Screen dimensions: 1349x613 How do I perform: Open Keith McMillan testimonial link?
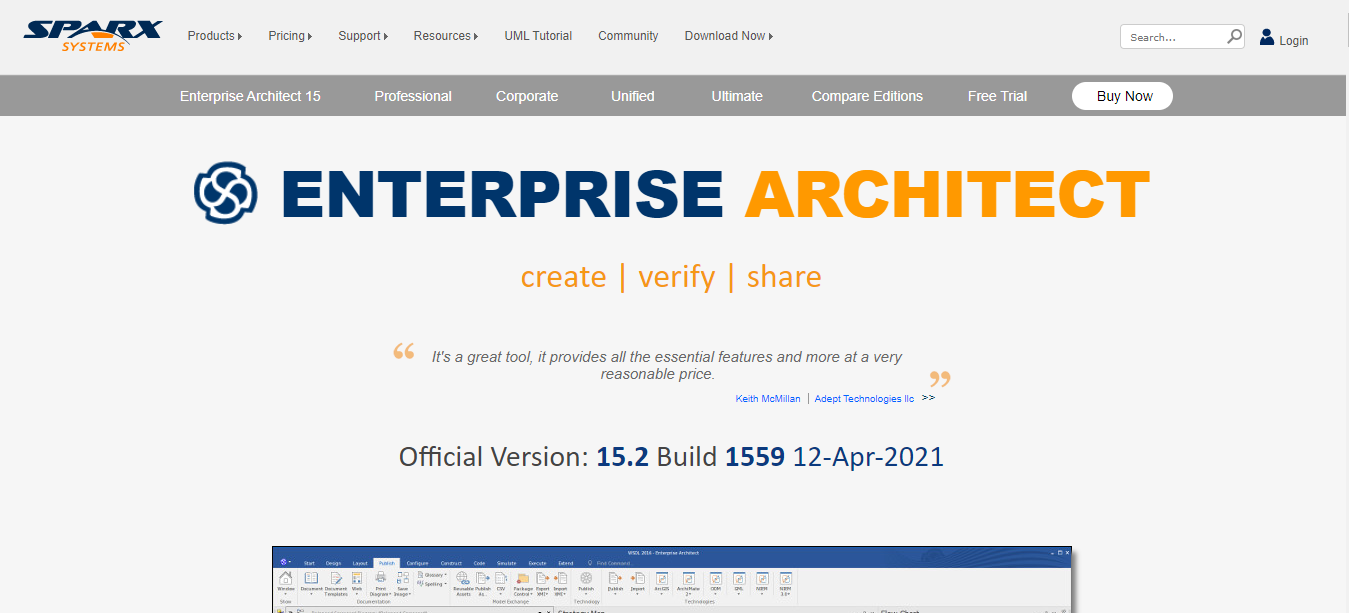tap(768, 398)
